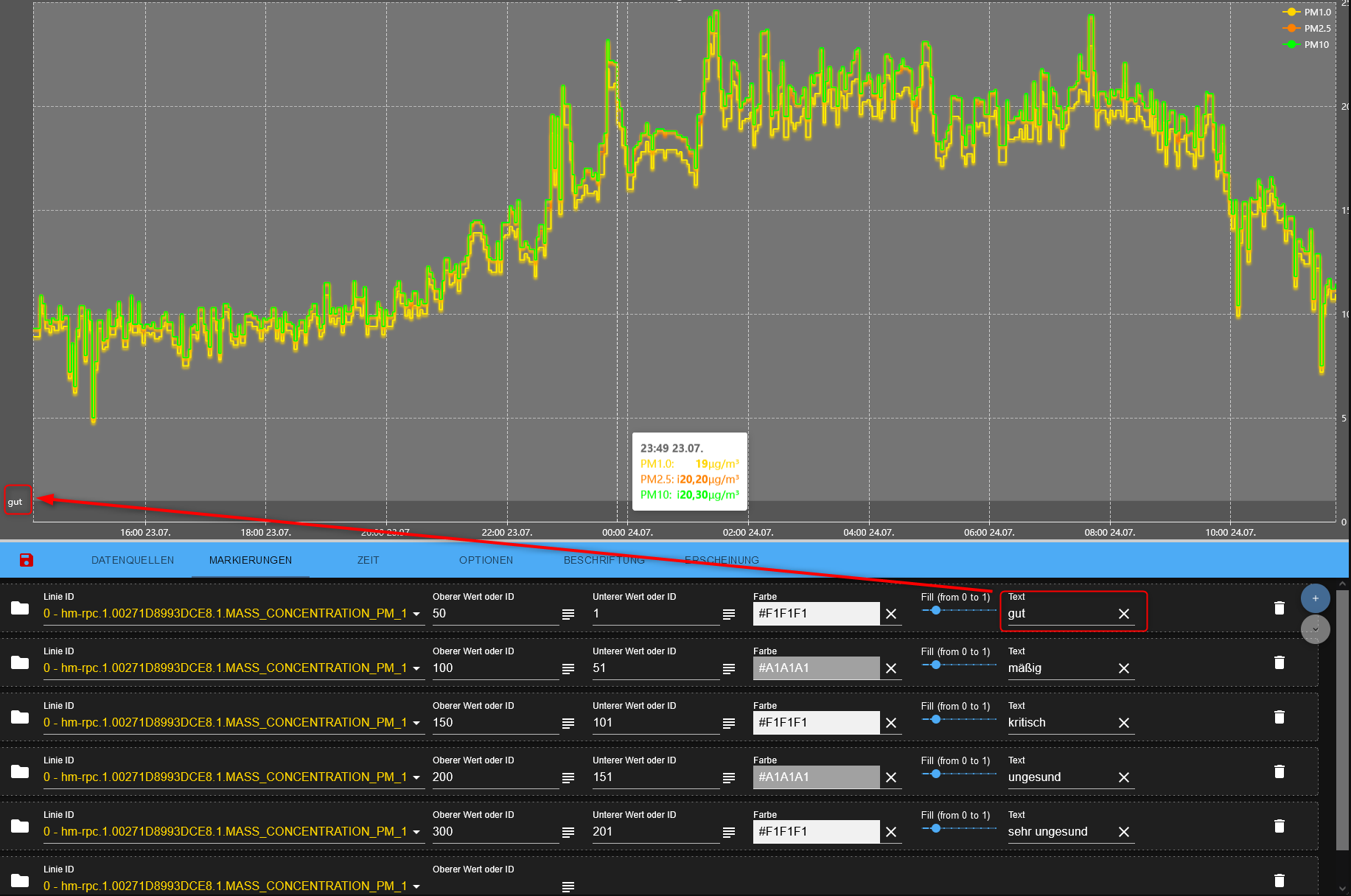Delete the 'sehr ungesund' marking with trash icon
1351x896 pixels.
(1280, 826)
